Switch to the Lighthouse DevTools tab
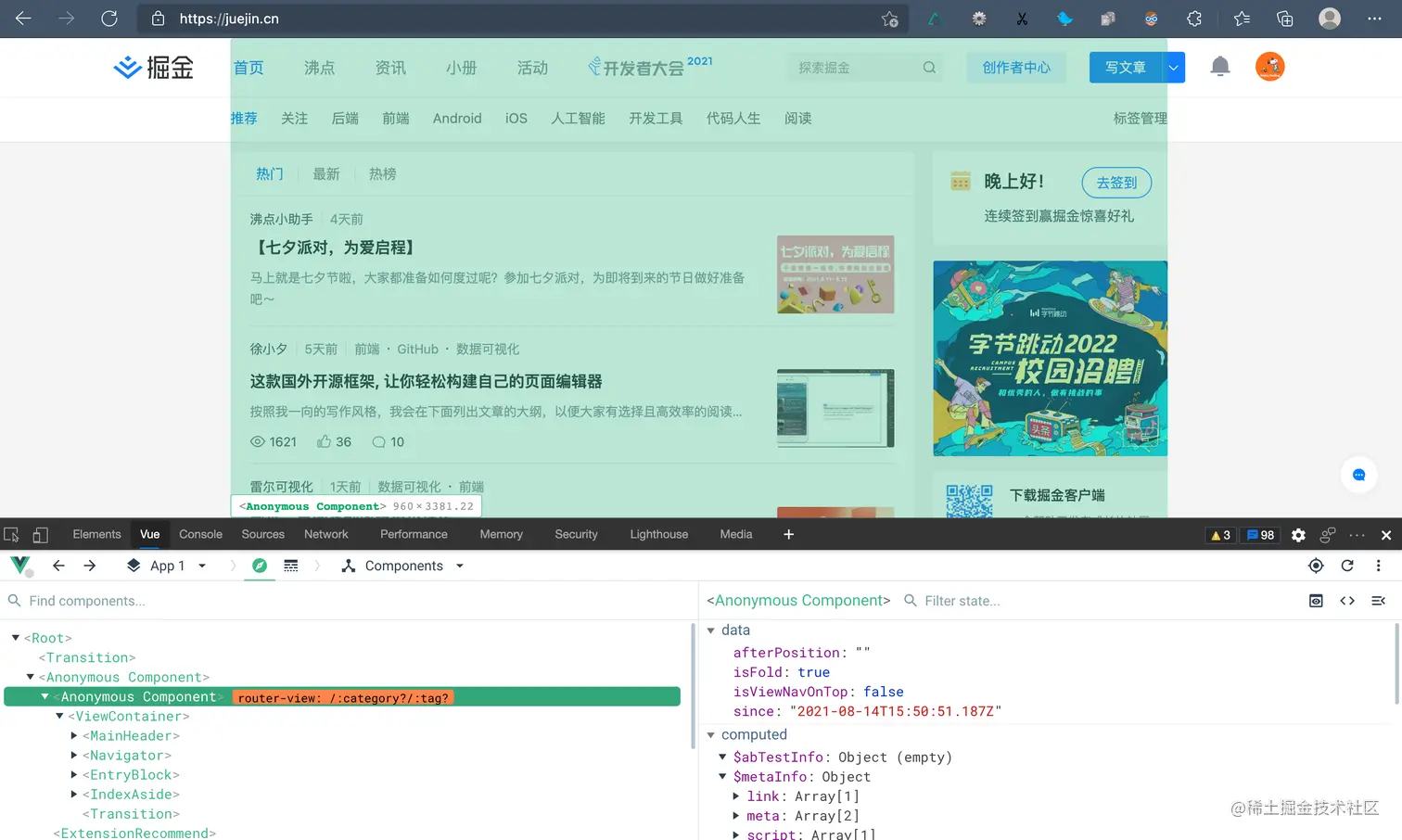This screenshot has width=1402, height=840. [x=659, y=534]
